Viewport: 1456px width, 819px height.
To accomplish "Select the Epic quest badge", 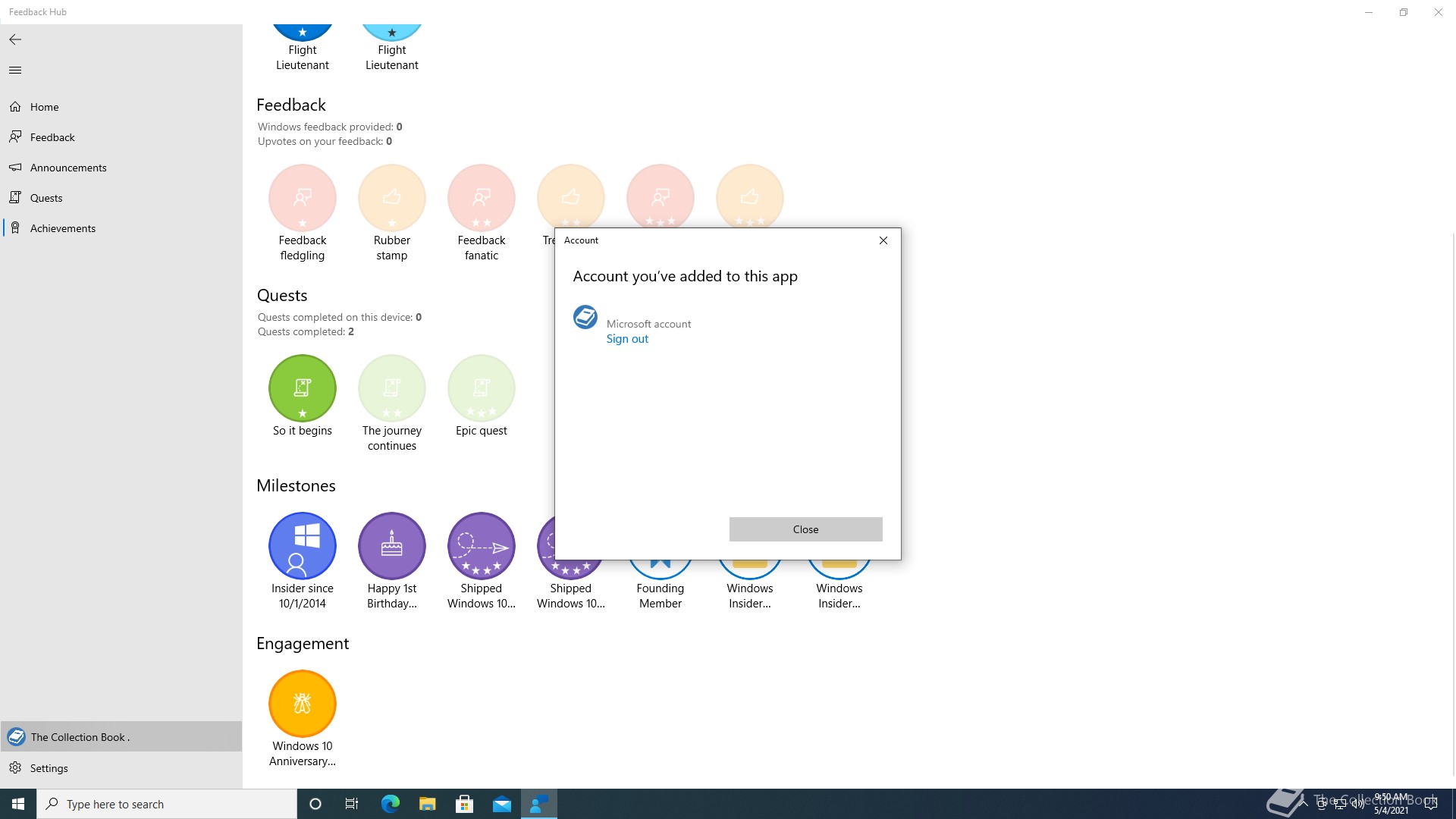I will pyautogui.click(x=482, y=388).
